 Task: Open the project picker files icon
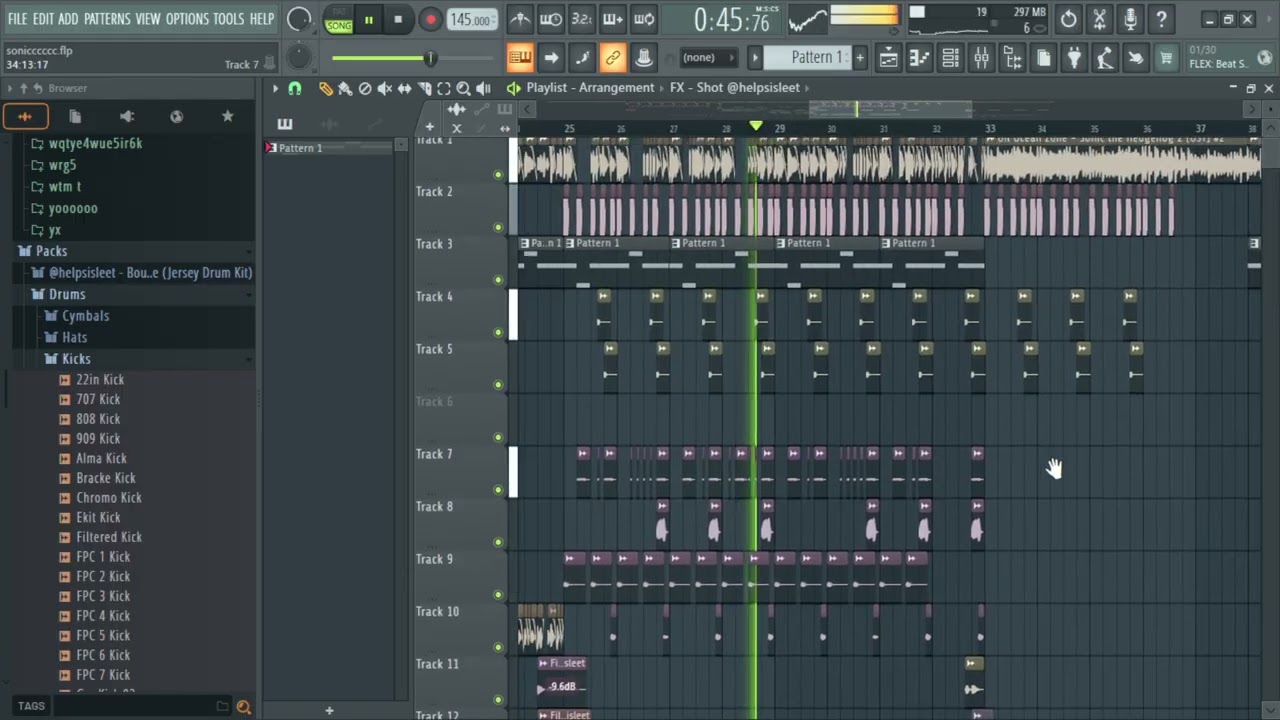tap(1043, 58)
